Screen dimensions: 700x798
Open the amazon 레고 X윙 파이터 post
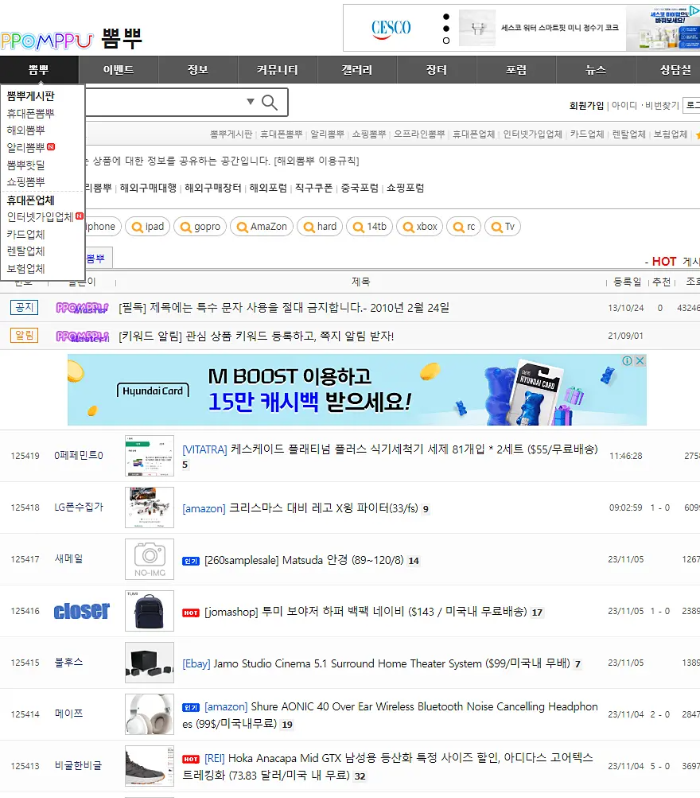[300, 508]
